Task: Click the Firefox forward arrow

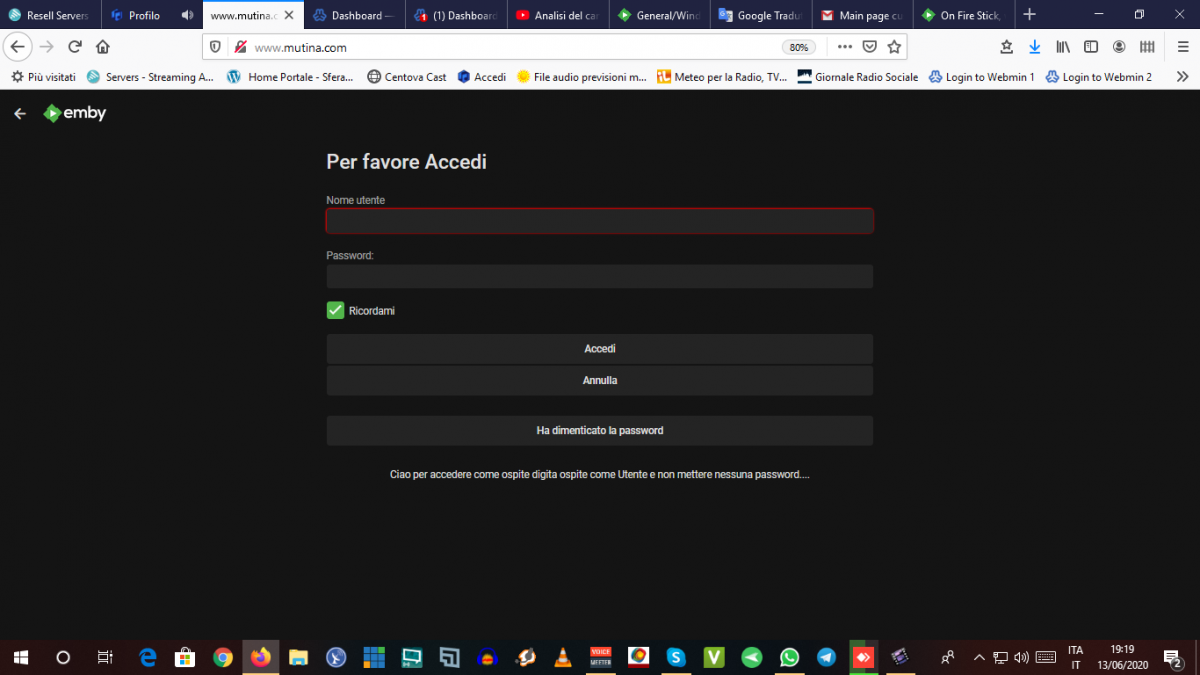Action: pyautogui.click(x=46, y=47)
